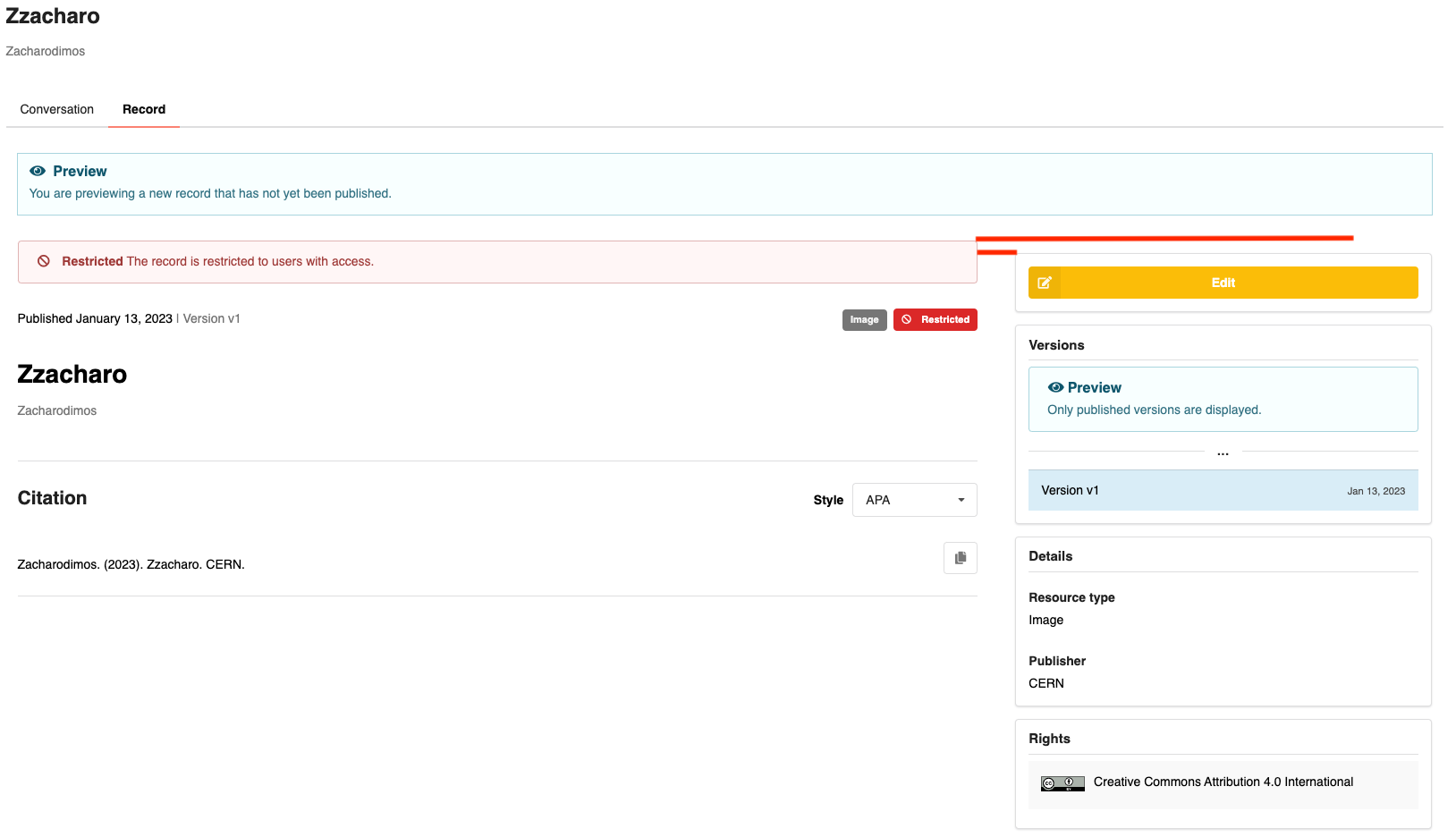Expand hidden versions via the ellipsis
Image resolution: width=1456 pixels, height=837 pixels.
coord(1223,452)
